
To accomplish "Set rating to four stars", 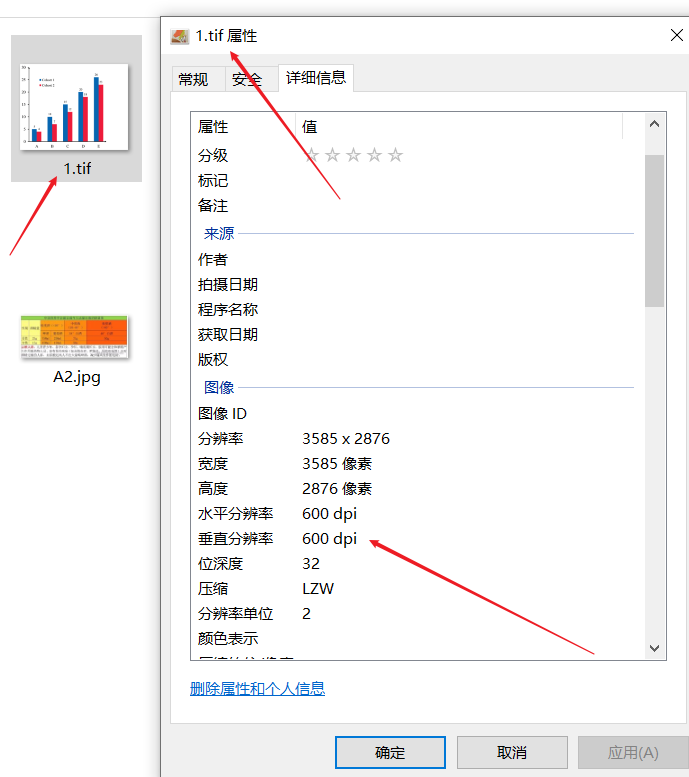I will [x=374, y=155].
